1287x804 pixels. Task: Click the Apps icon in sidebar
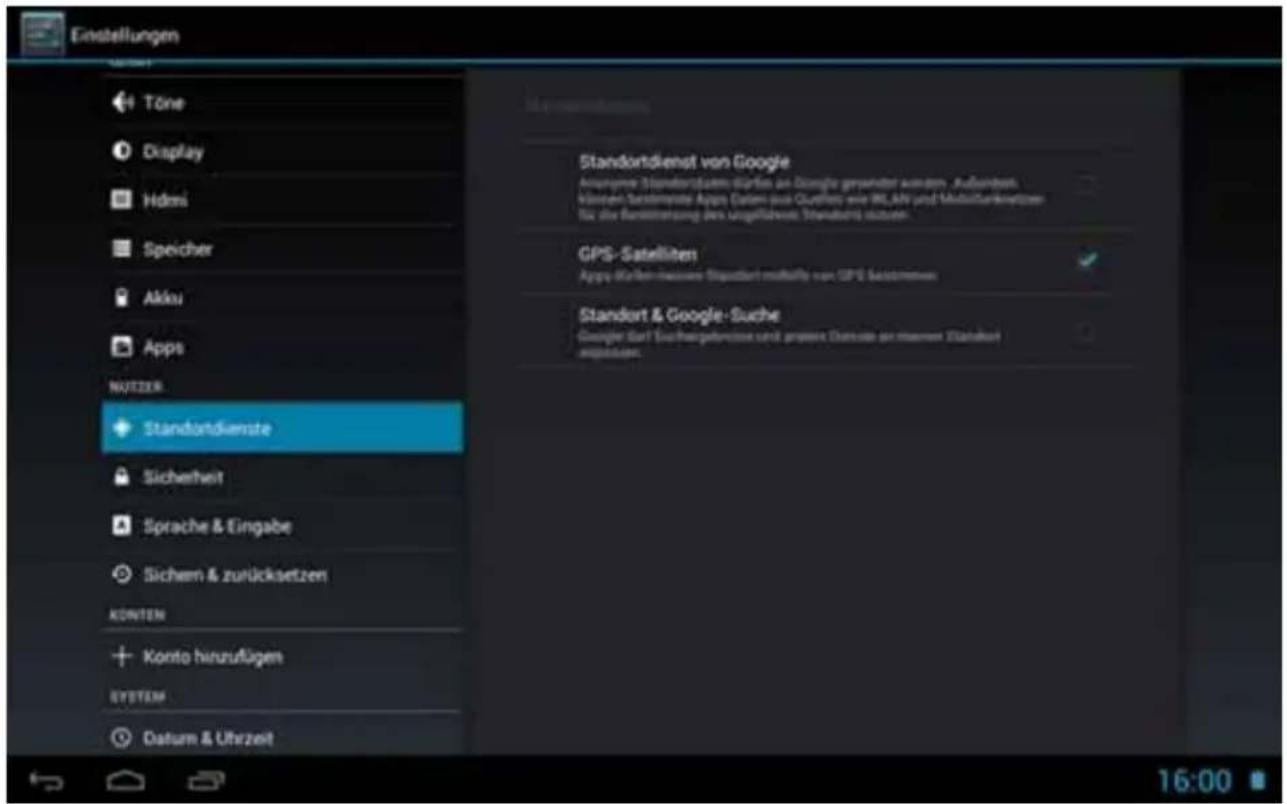(x=121, y=348)
